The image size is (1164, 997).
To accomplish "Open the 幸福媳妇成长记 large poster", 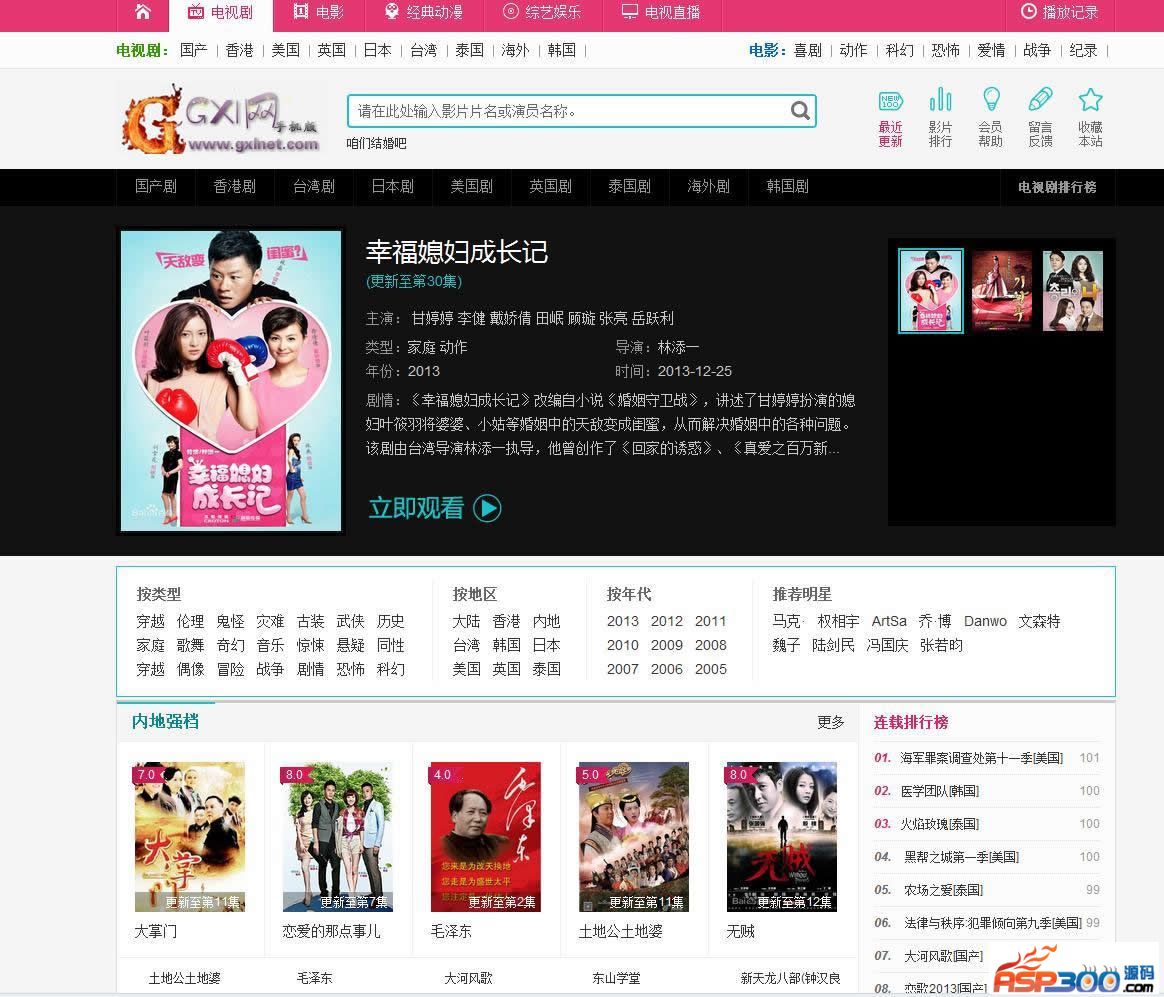I will [x=231, y=381].
